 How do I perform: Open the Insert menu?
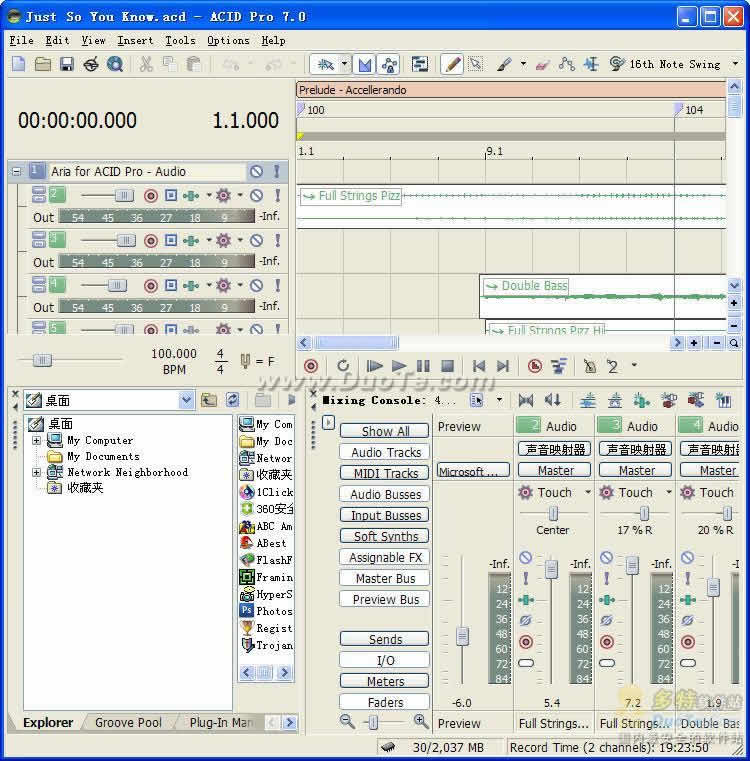tap(135, 40)
